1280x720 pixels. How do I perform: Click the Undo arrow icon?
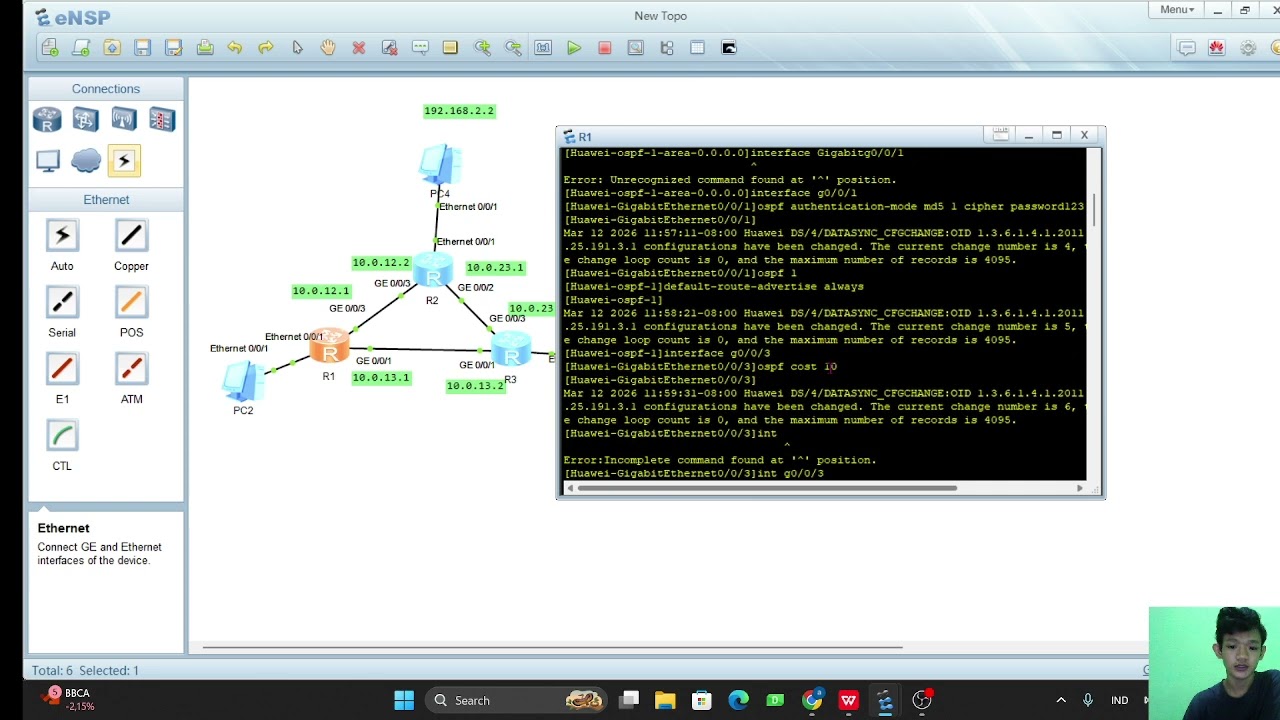(x=234, y=47)
